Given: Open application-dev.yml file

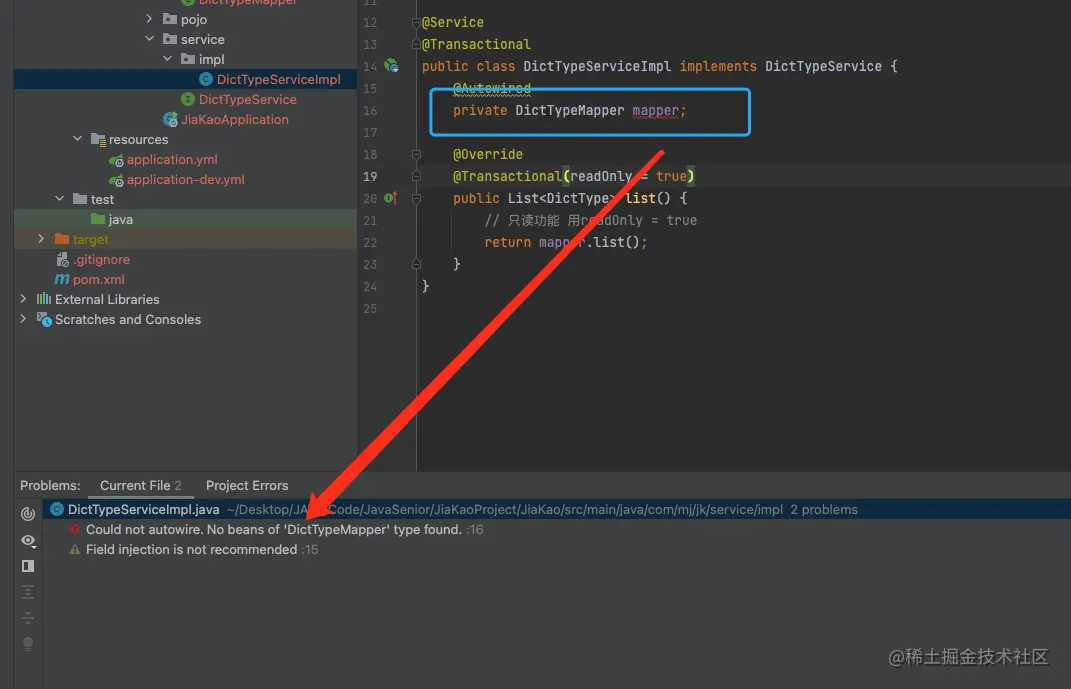Looking at the screenshot, I should coord(185,179).
